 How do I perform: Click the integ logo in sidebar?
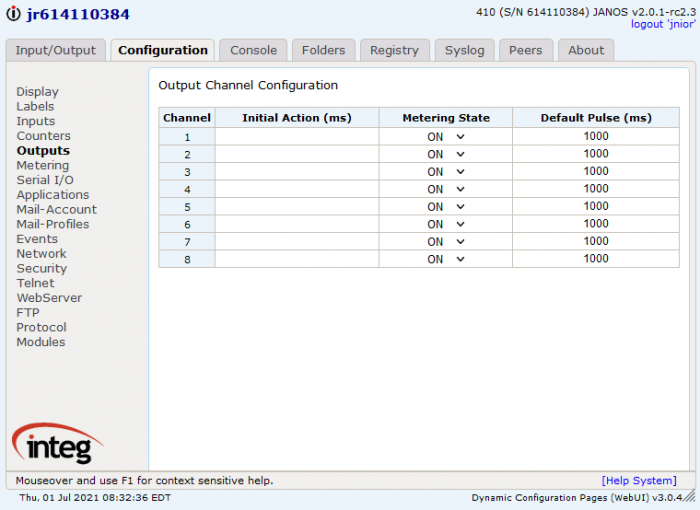[x=58, y=443]
